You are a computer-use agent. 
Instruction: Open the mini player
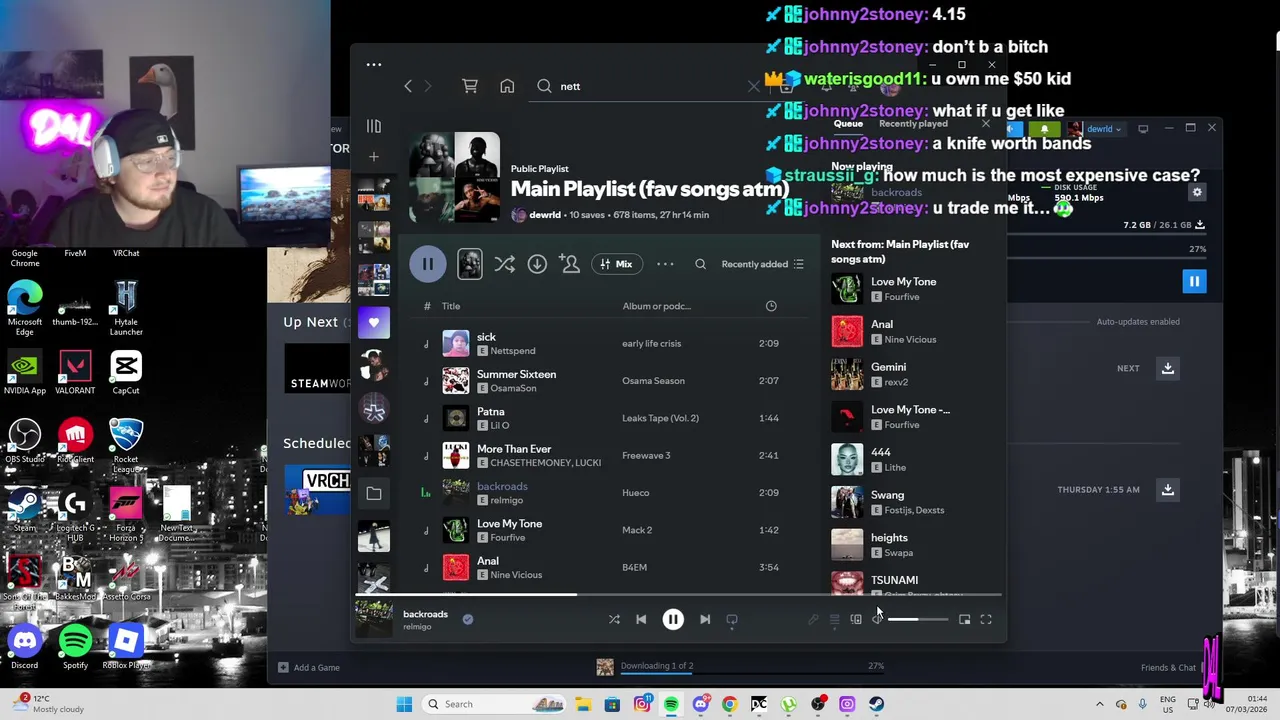(964, 620)
